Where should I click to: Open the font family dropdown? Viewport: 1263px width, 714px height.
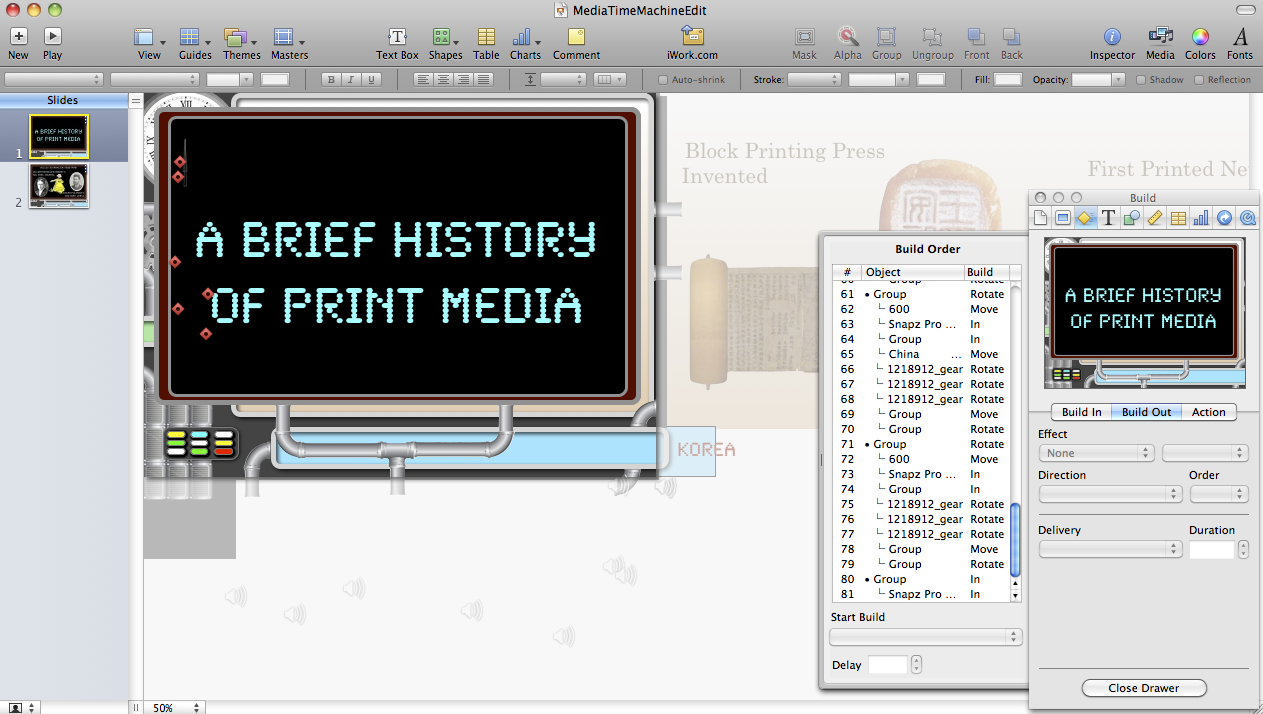[x=54, y=80]
